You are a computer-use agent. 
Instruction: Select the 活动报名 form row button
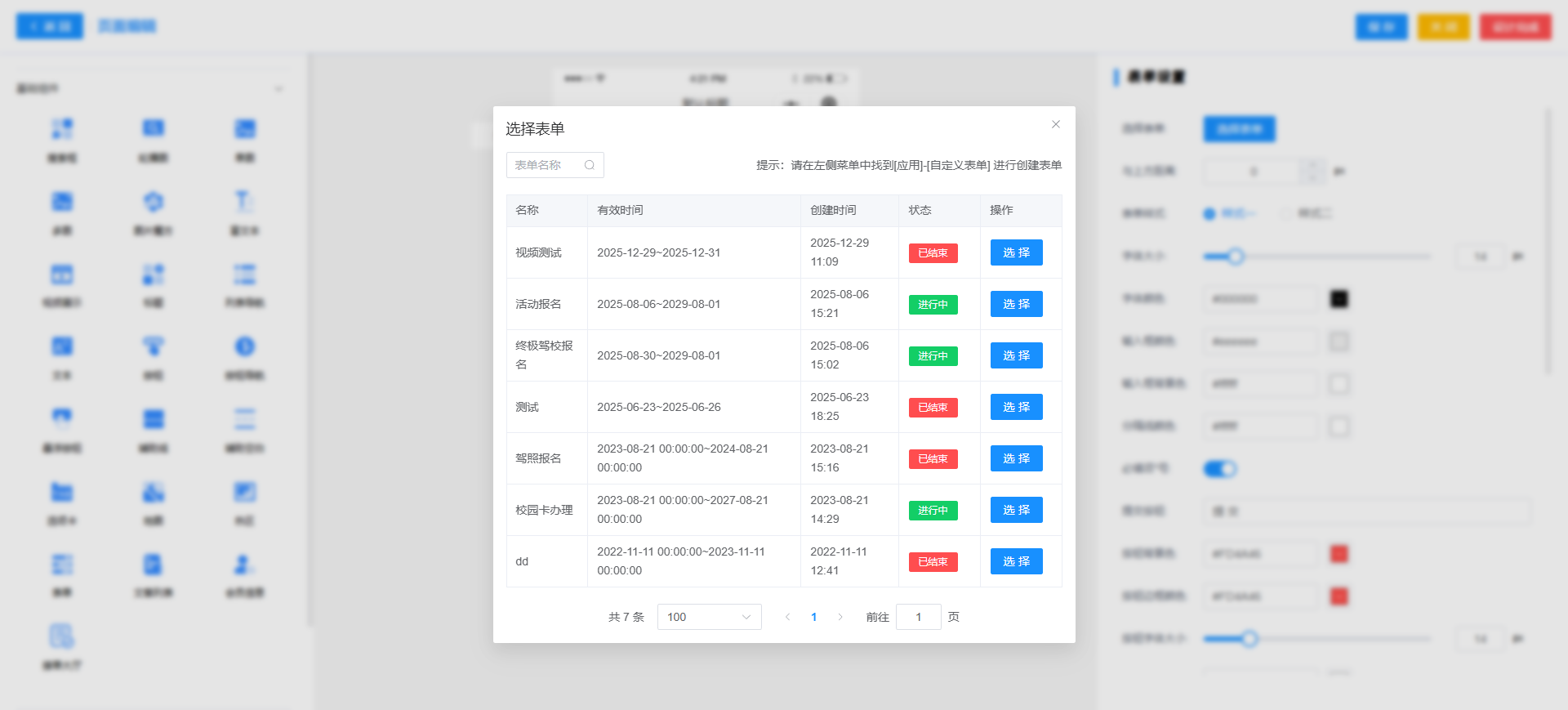point(1016,304)
